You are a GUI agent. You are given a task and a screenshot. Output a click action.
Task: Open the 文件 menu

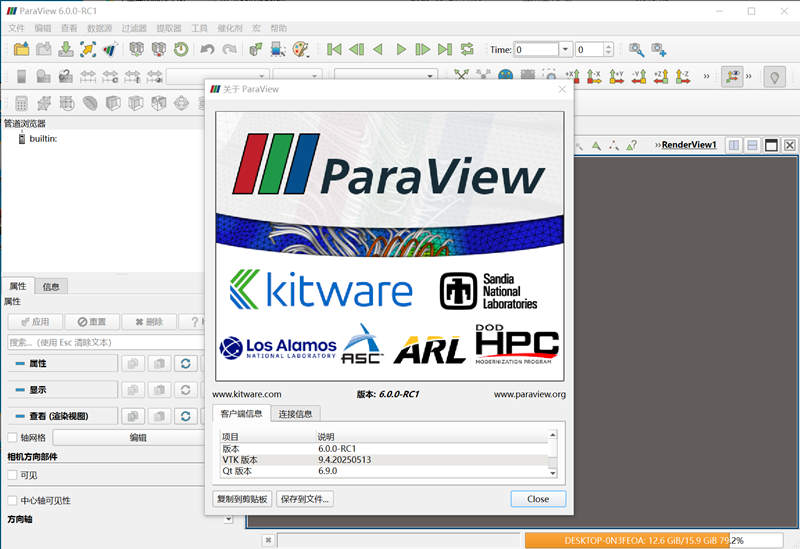16,28
